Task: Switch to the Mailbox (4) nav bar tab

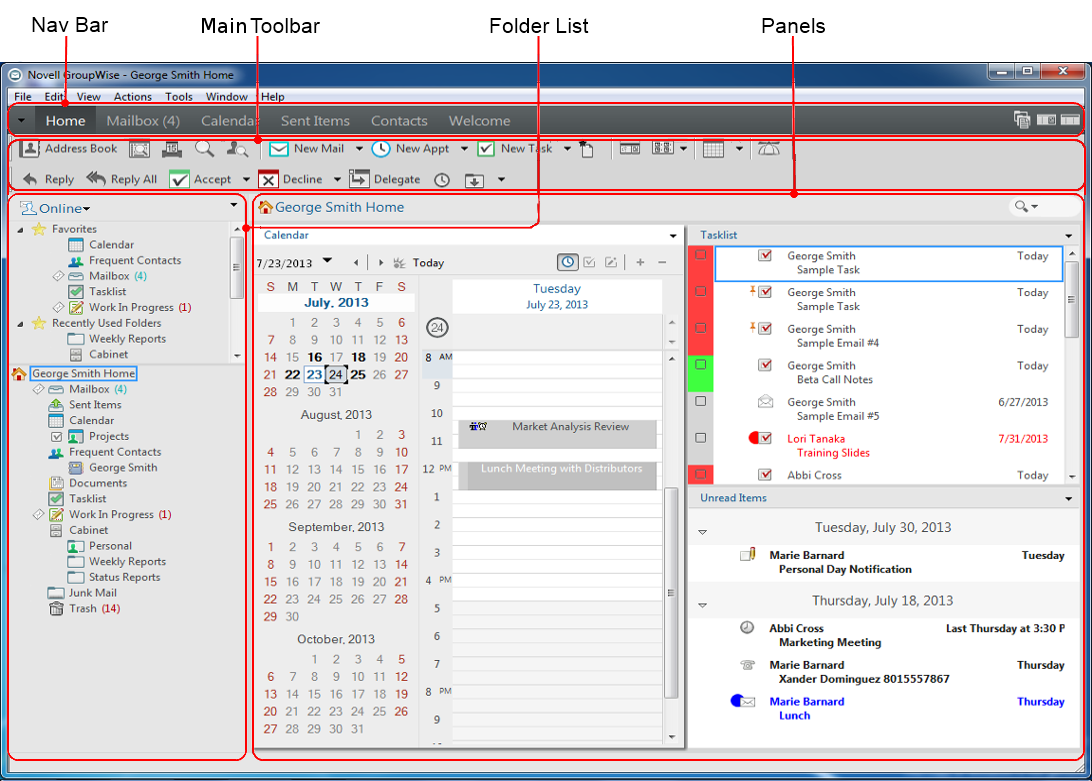Action: tap(143, 121)
